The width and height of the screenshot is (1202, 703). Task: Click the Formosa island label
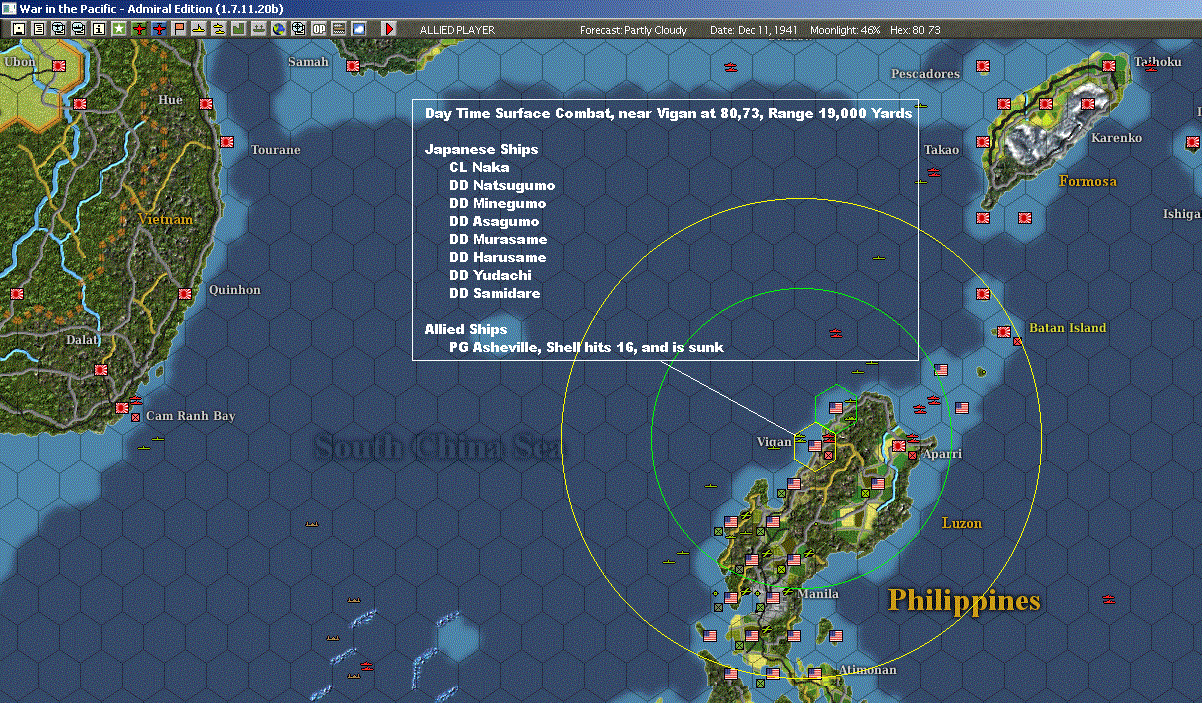click(x=1087, y=181)
